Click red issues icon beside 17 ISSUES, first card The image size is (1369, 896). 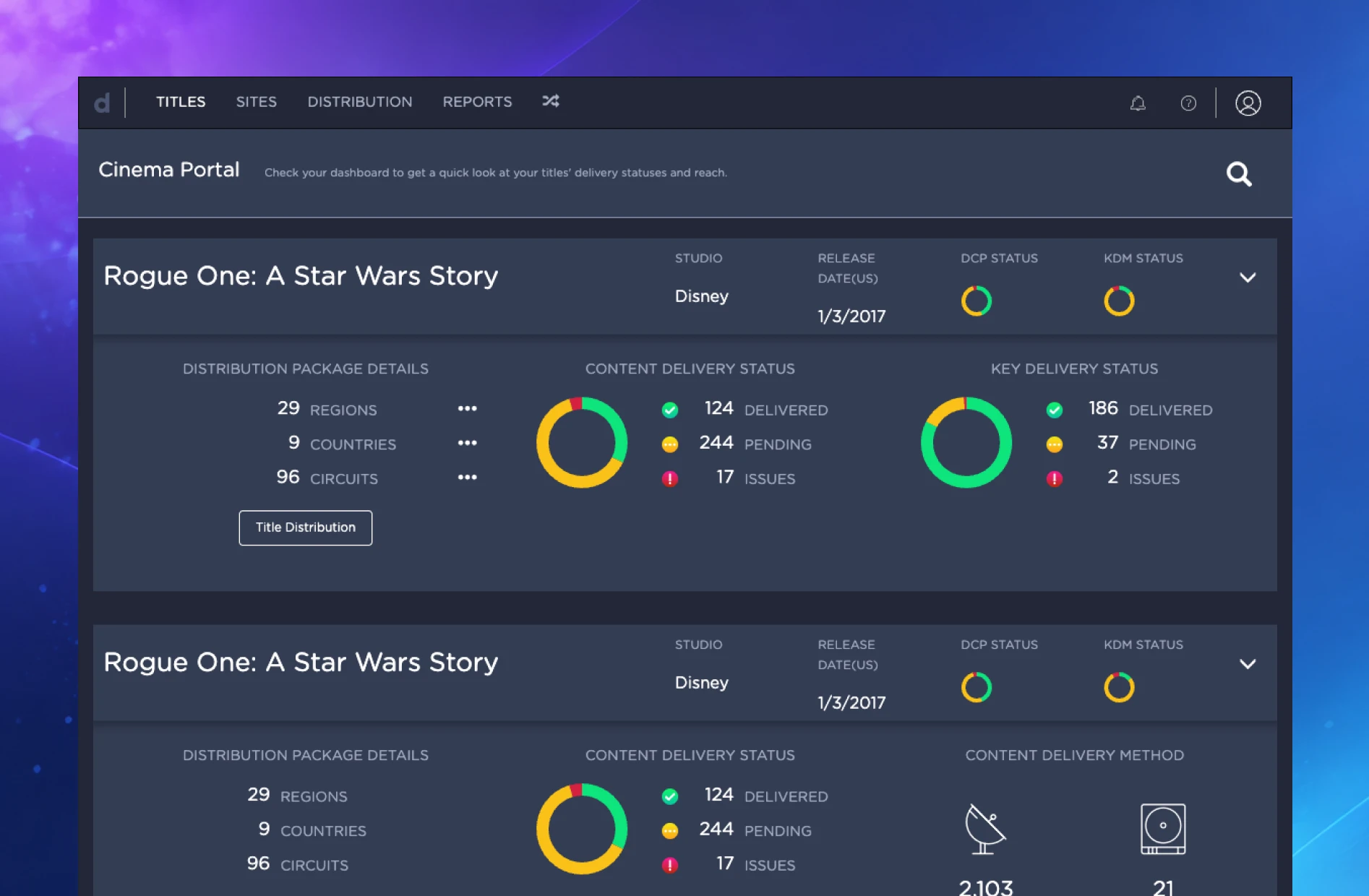coord(670,478)
